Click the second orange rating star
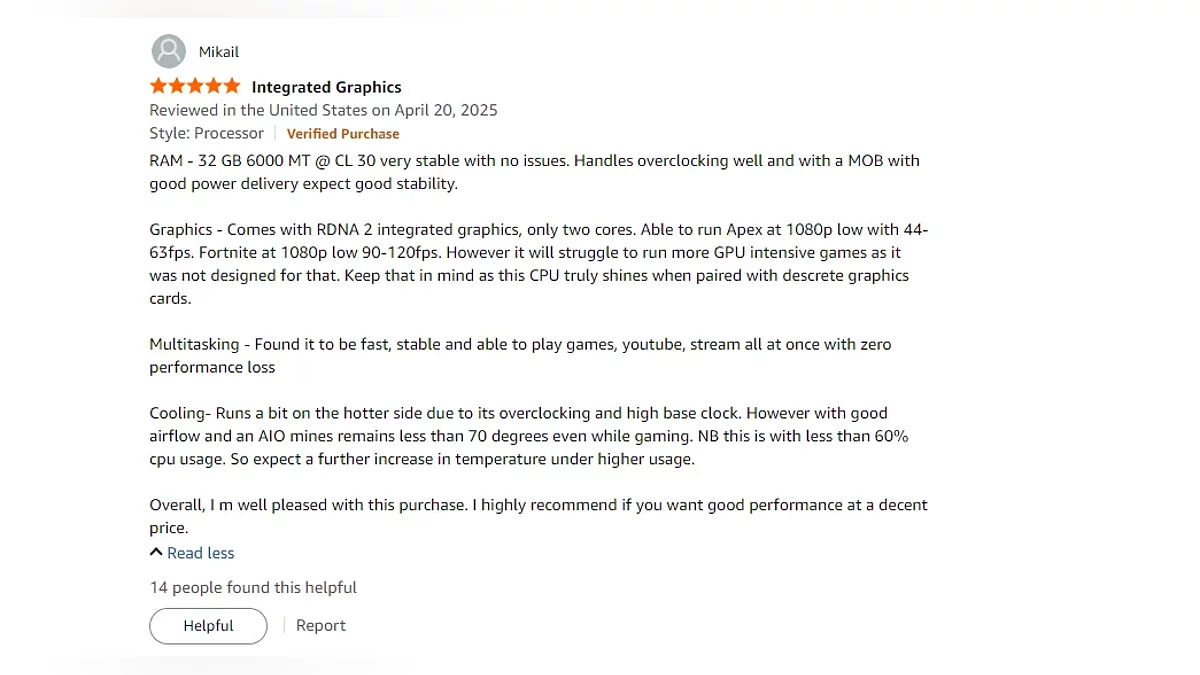This screenshot has height=675, width=1200. pos(177,86)
